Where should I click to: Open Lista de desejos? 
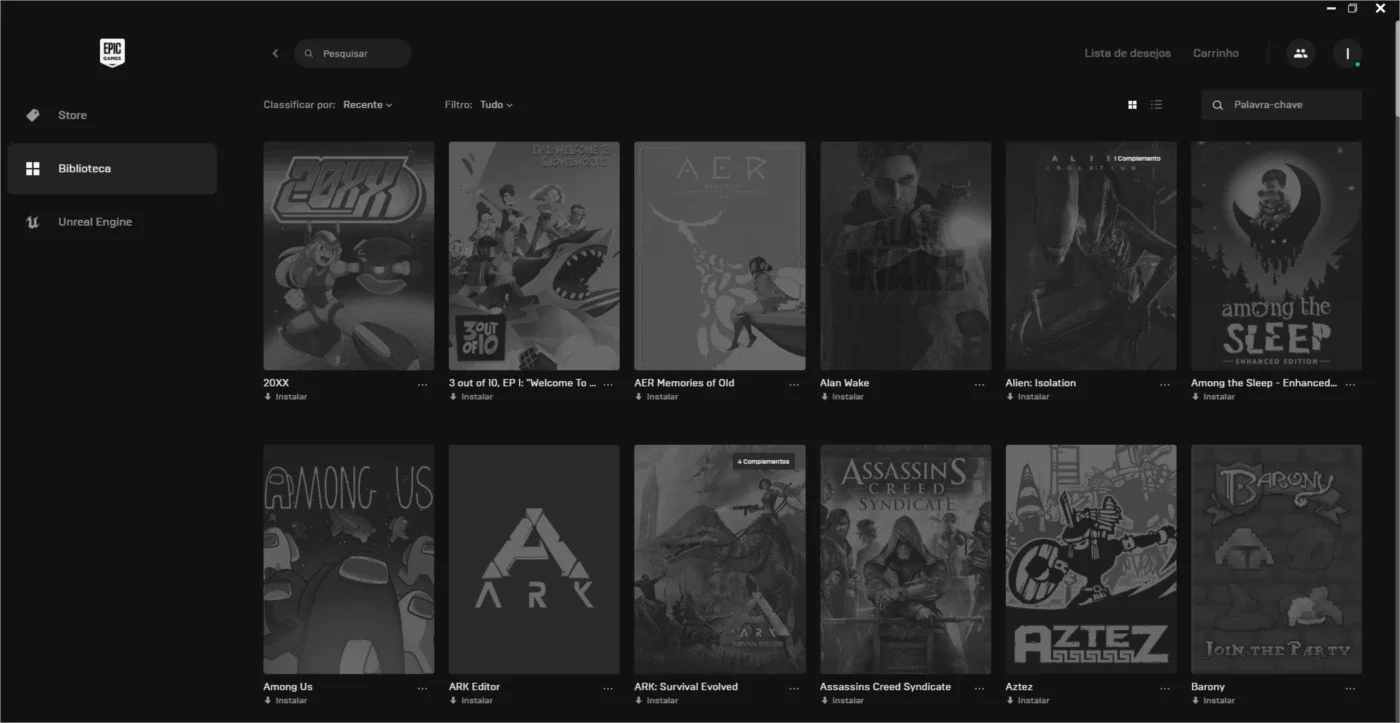pyautogui.click(x=1127, y=53)
